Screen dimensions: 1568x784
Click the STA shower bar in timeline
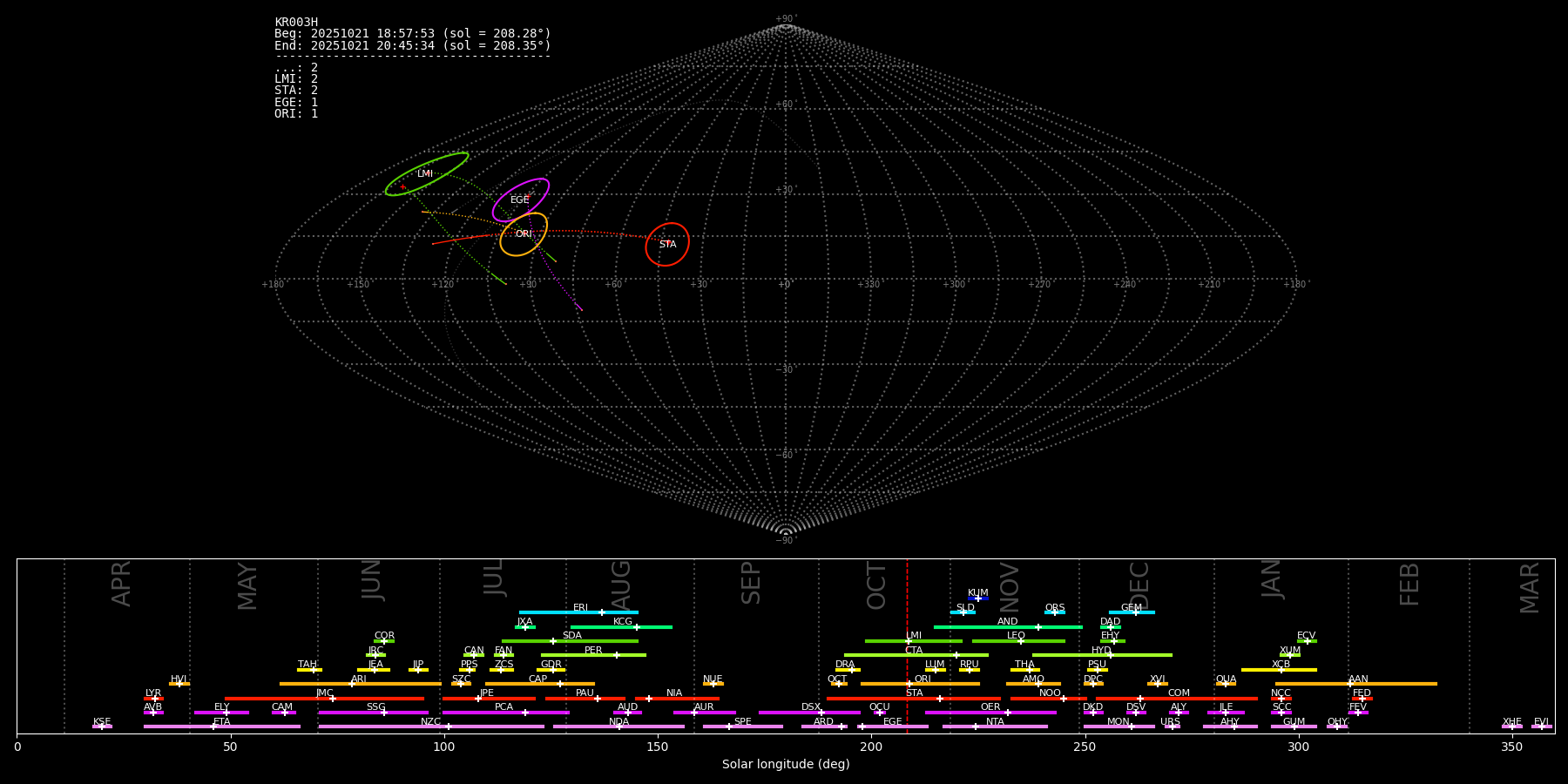pos(914,699)
